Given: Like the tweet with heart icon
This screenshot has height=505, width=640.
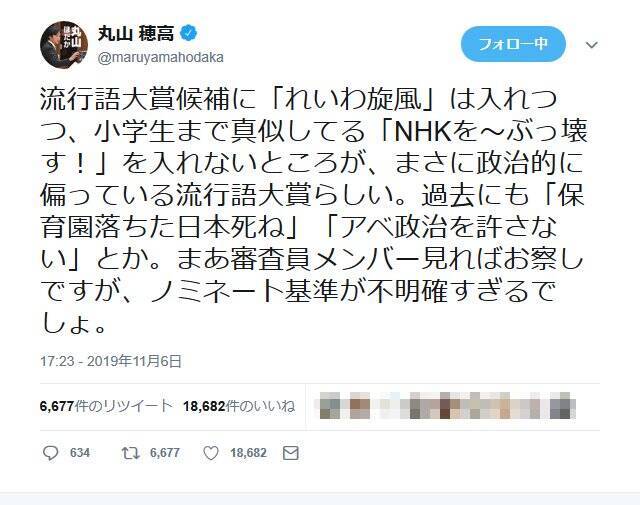Looking at the screenshot, I should pyautogui.click(x=211, y=453).
